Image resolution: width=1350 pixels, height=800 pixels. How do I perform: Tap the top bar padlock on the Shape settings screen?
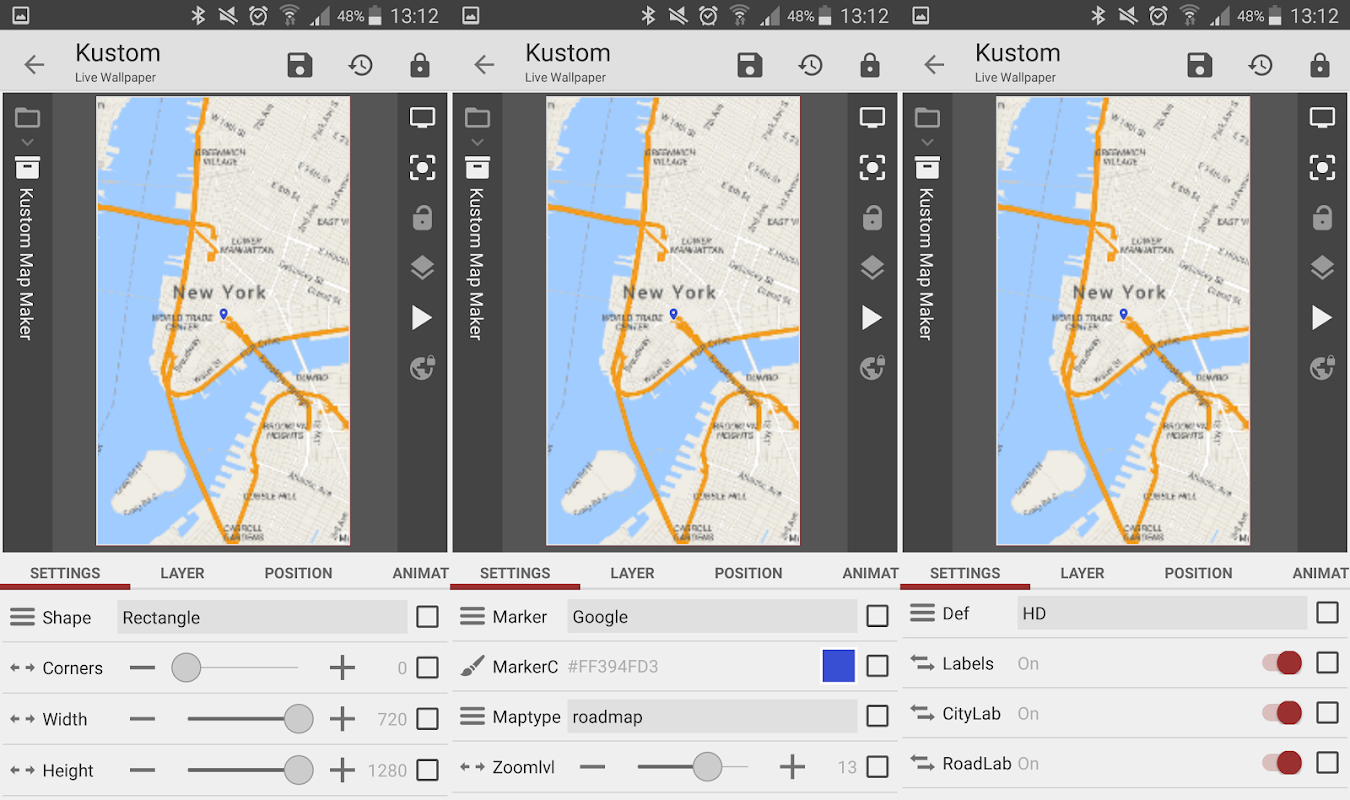420,66
